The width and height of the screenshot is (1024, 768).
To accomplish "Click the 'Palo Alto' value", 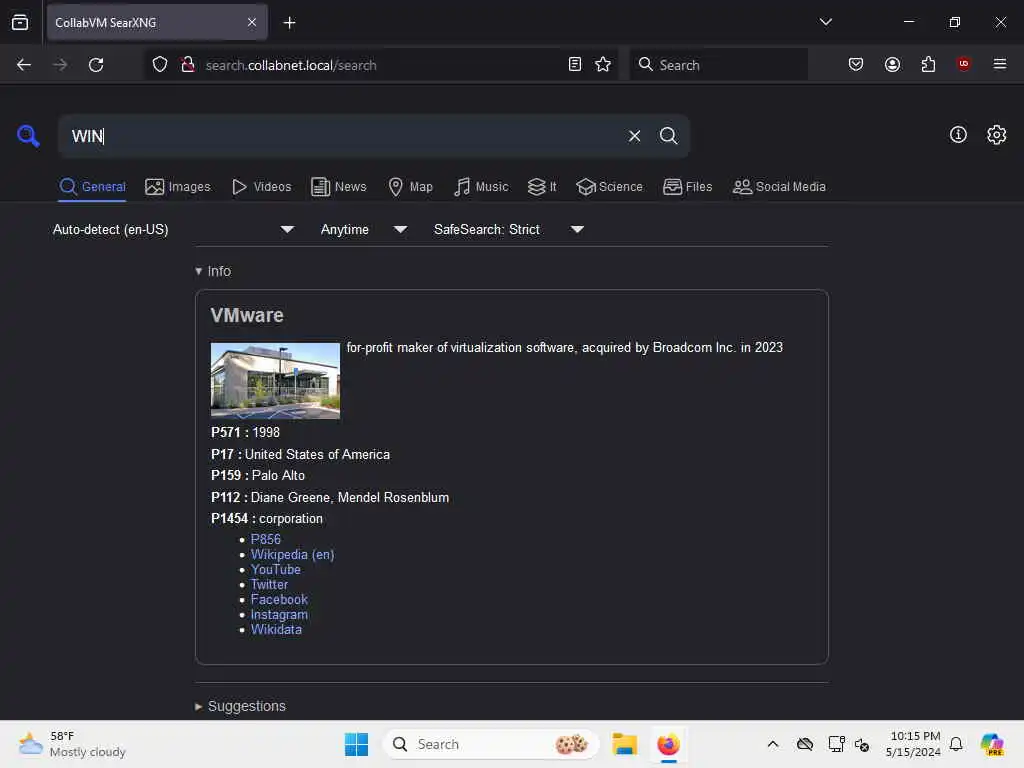I will 278,475.
